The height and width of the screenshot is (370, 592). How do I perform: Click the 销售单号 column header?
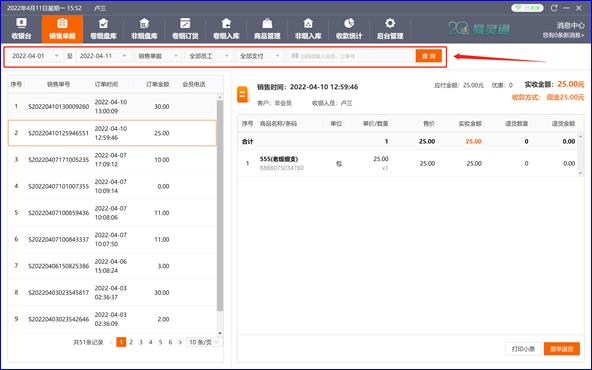(59, 84)
